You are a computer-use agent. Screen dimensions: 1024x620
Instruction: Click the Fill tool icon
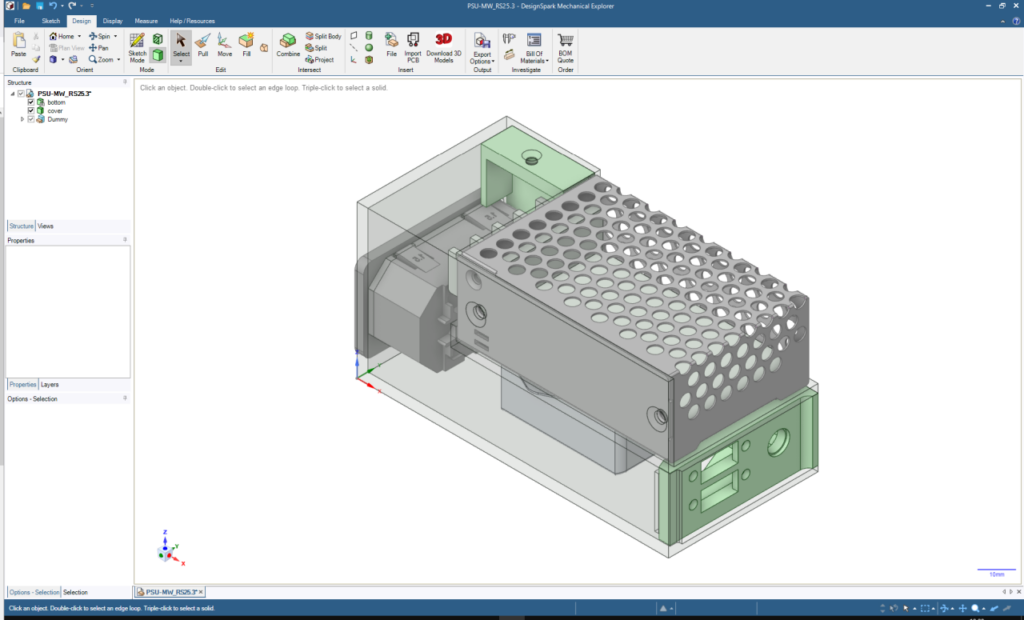coord(246,45)
